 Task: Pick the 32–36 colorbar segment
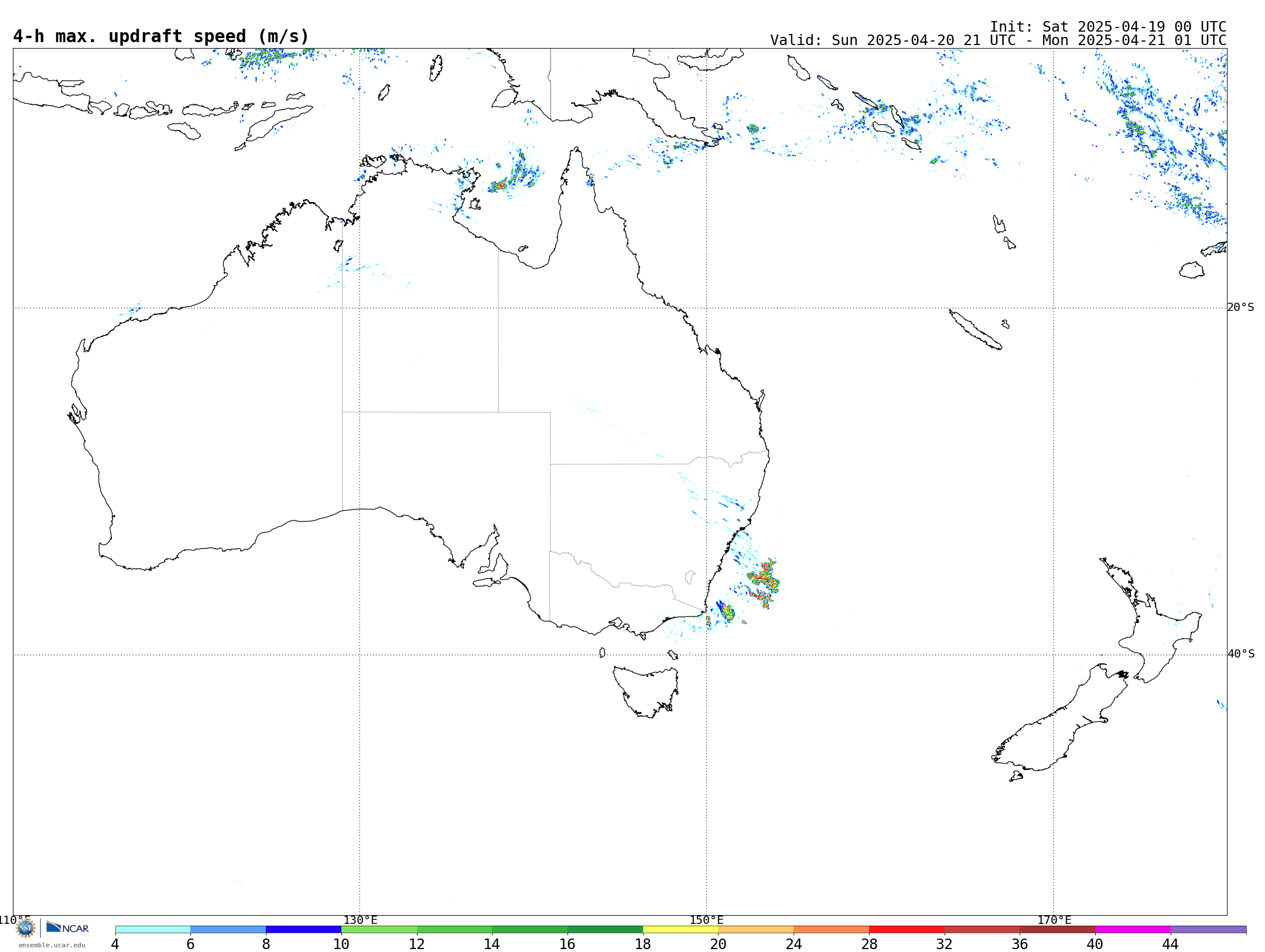click(x=982, y=930)
